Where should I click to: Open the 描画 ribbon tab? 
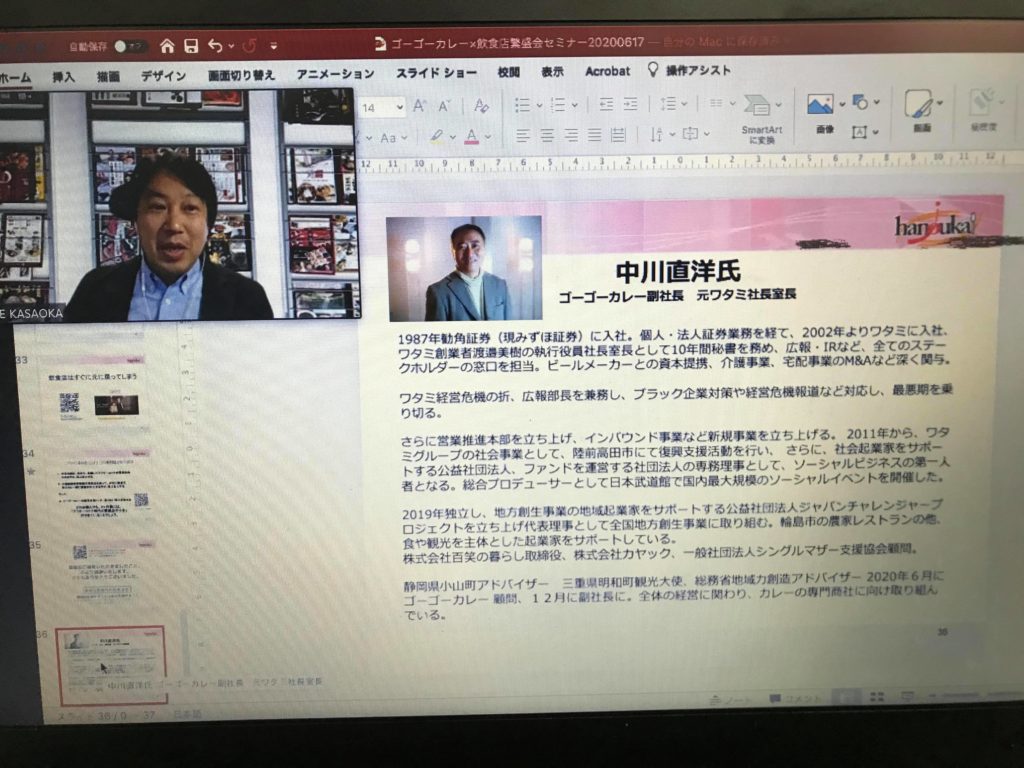tap(108, 76)
